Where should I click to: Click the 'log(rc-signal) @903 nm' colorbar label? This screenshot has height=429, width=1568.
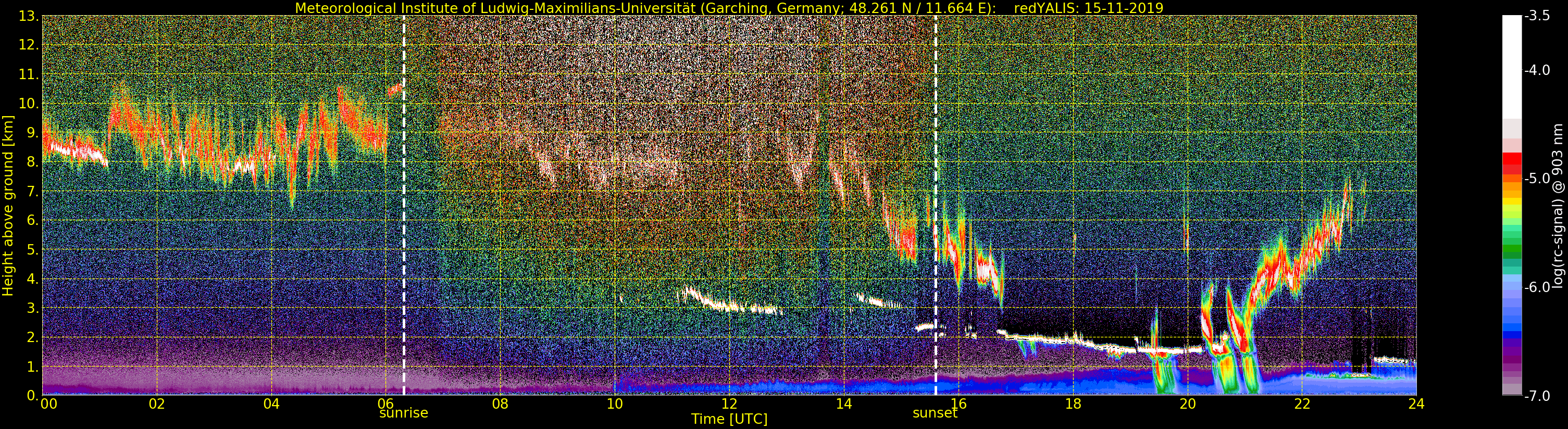(x=1557, y=206)
